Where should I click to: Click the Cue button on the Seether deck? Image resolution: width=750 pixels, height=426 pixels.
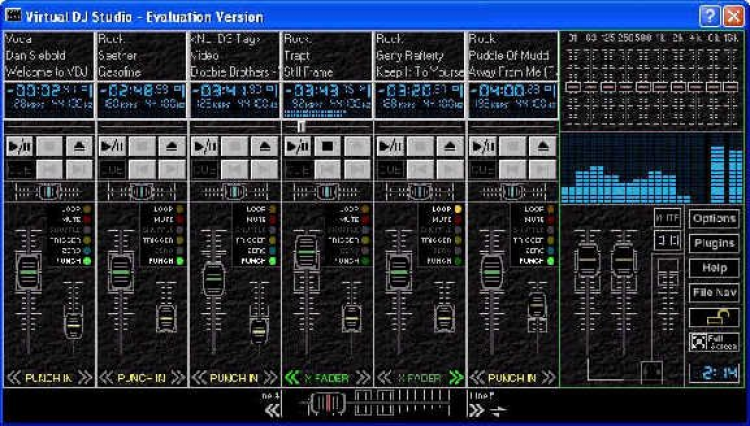coord(113,169)
